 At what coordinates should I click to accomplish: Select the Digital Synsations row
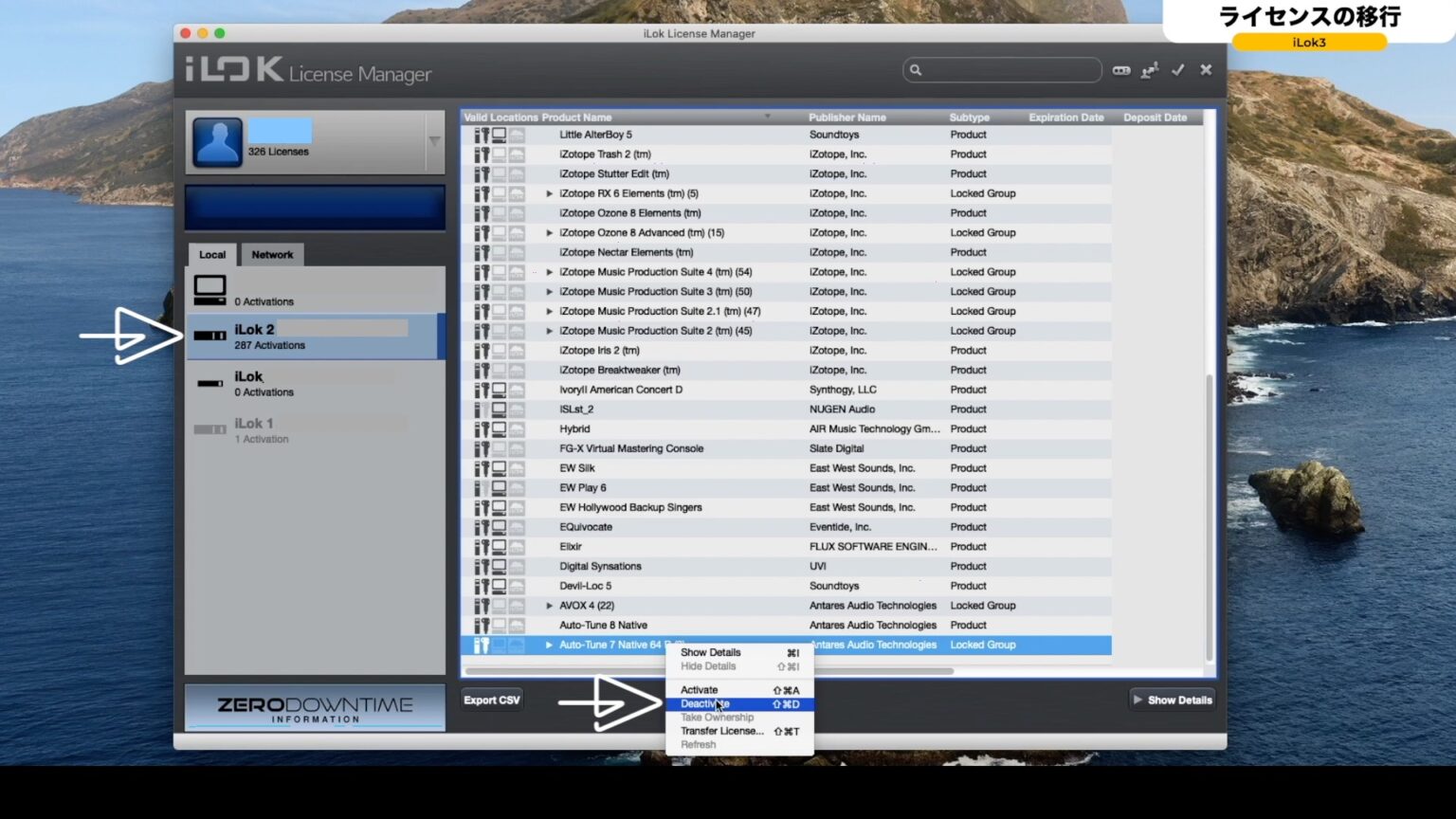pyautogui.click(x=786, y=567)
